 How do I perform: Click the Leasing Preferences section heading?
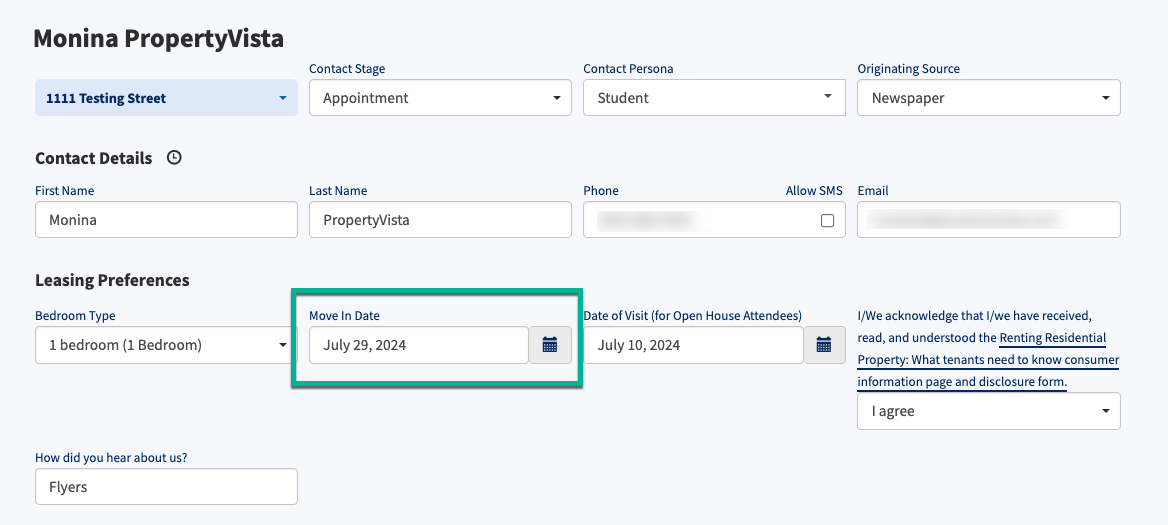(112, 280)
